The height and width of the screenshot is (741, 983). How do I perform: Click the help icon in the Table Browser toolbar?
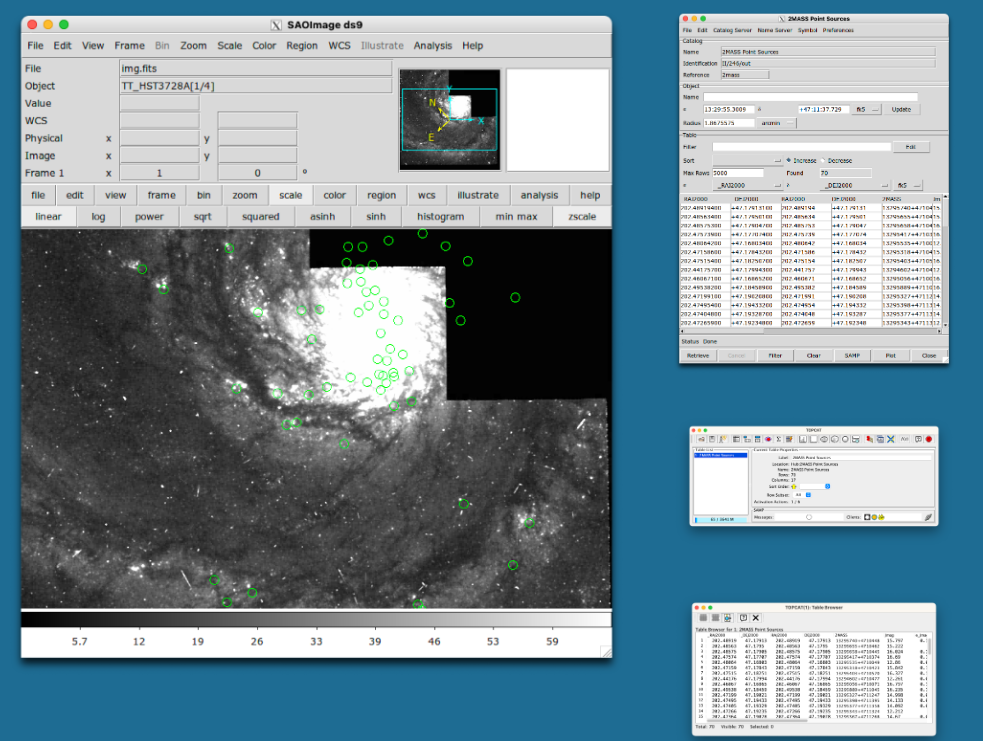[x=743, y=617]
